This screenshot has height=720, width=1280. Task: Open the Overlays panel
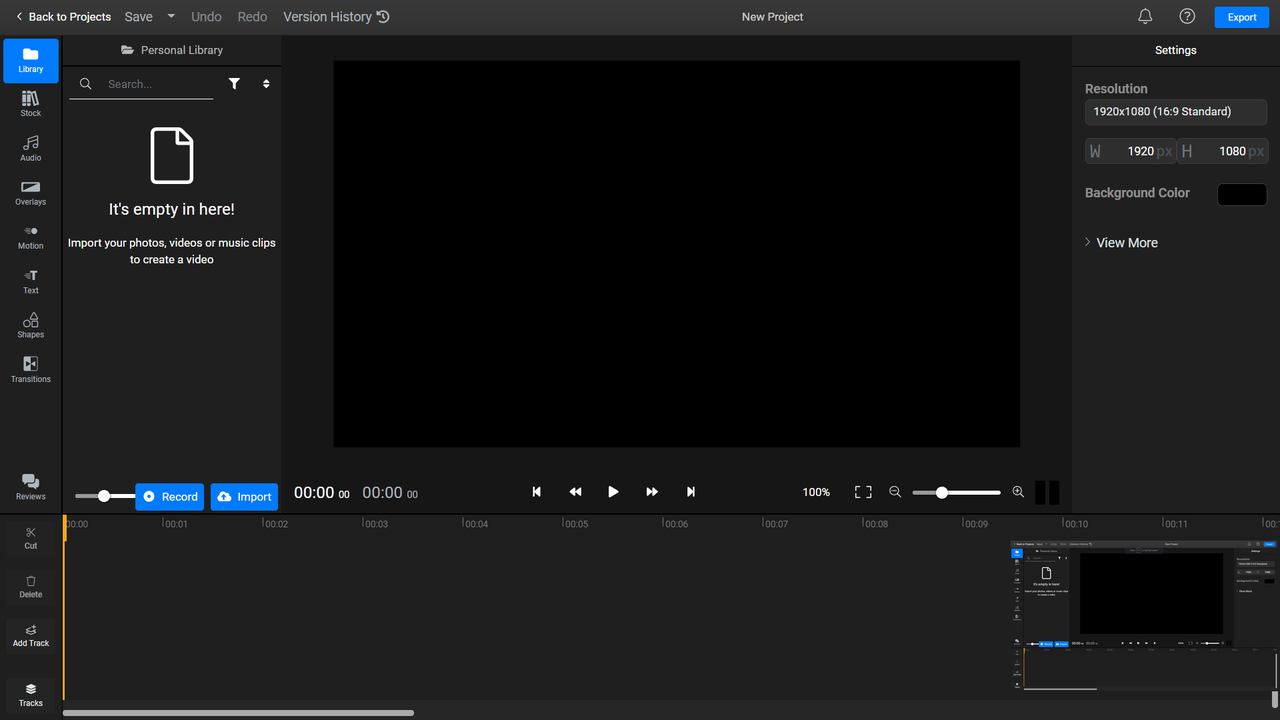point(30,193)
